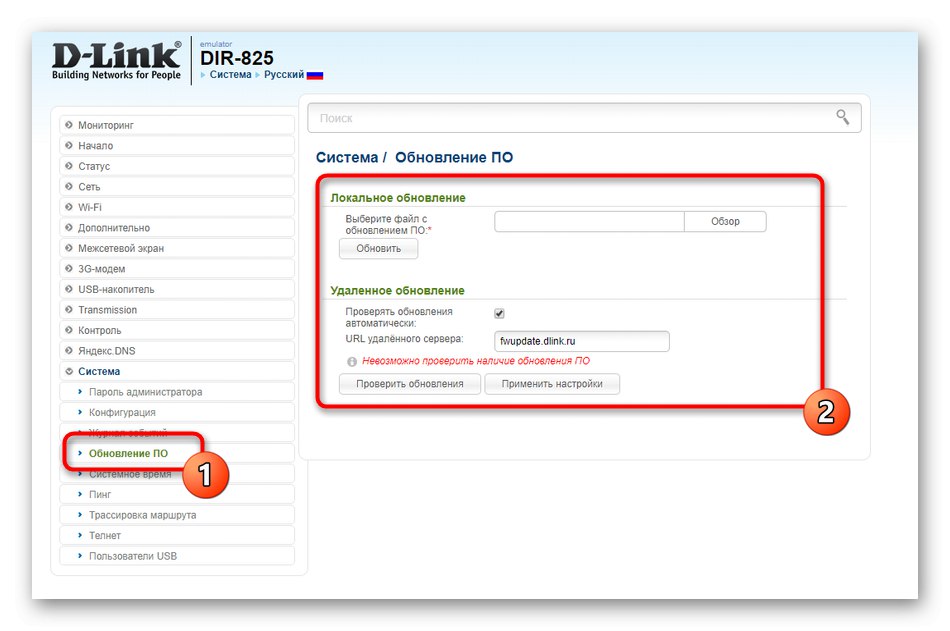Click the DIR-825 model title

click(x=237, y=58)
